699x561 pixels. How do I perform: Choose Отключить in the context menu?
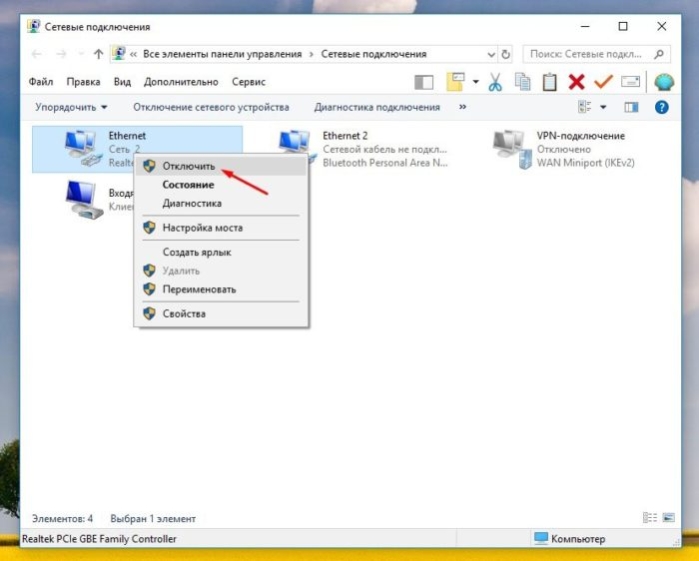click(221, 166)
